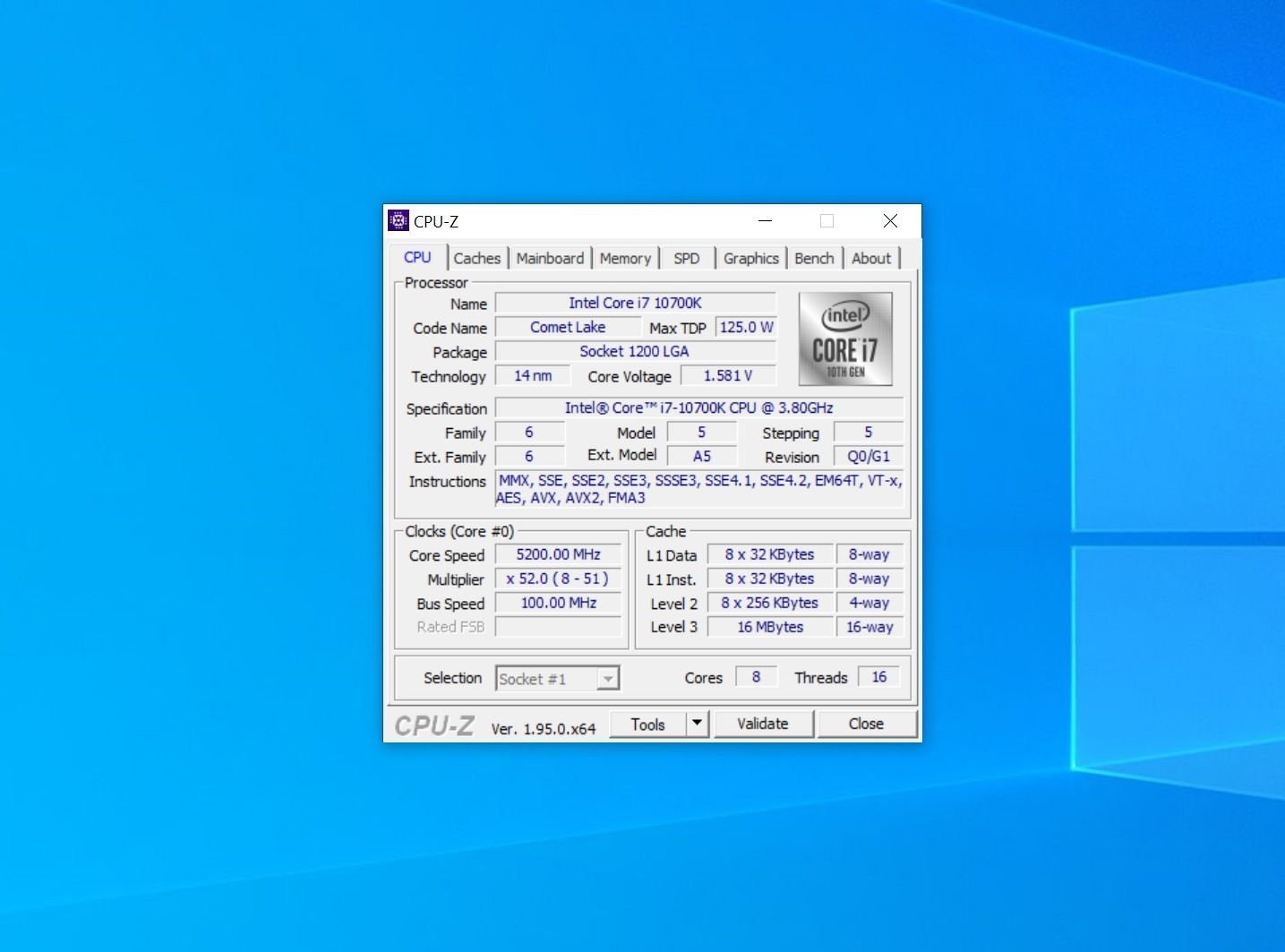This screenshot has width=1285, height=952.
Task: Open the Tools dropdown arrow
Action: coord(698,724)
